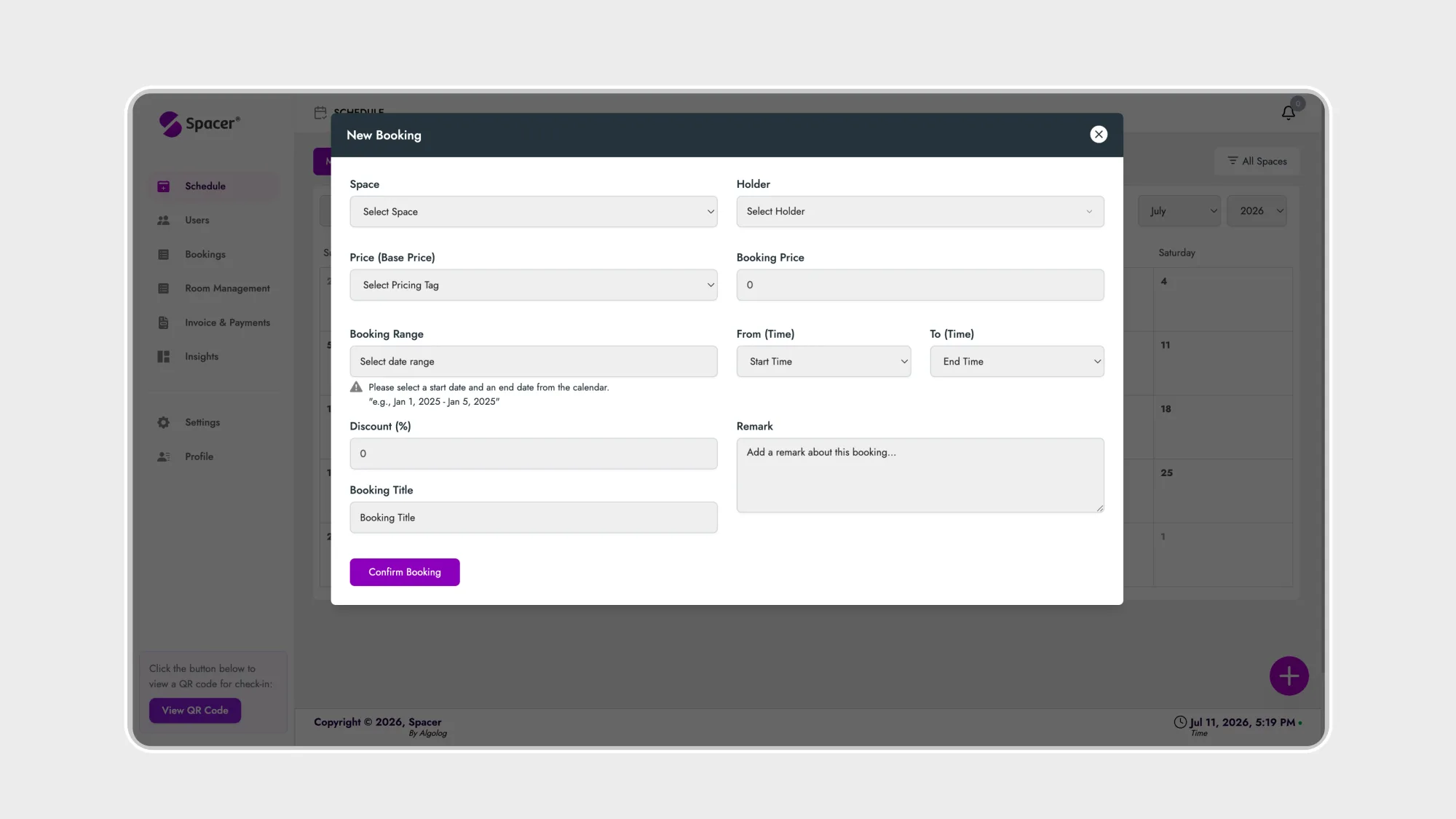Click the resize handle of Remark box

click(x=1099, y=508)
